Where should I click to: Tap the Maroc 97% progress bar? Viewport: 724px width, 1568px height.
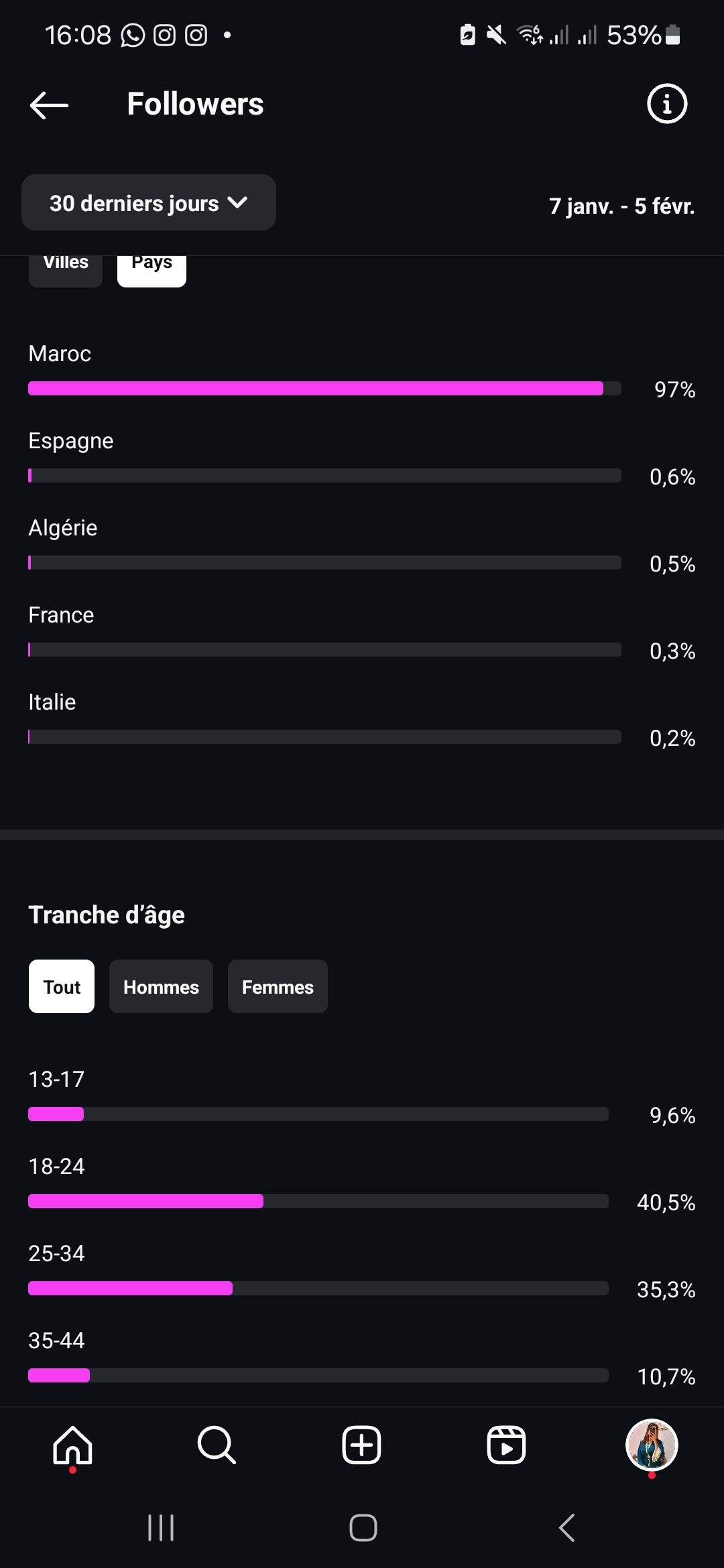[x=324, y=388]
